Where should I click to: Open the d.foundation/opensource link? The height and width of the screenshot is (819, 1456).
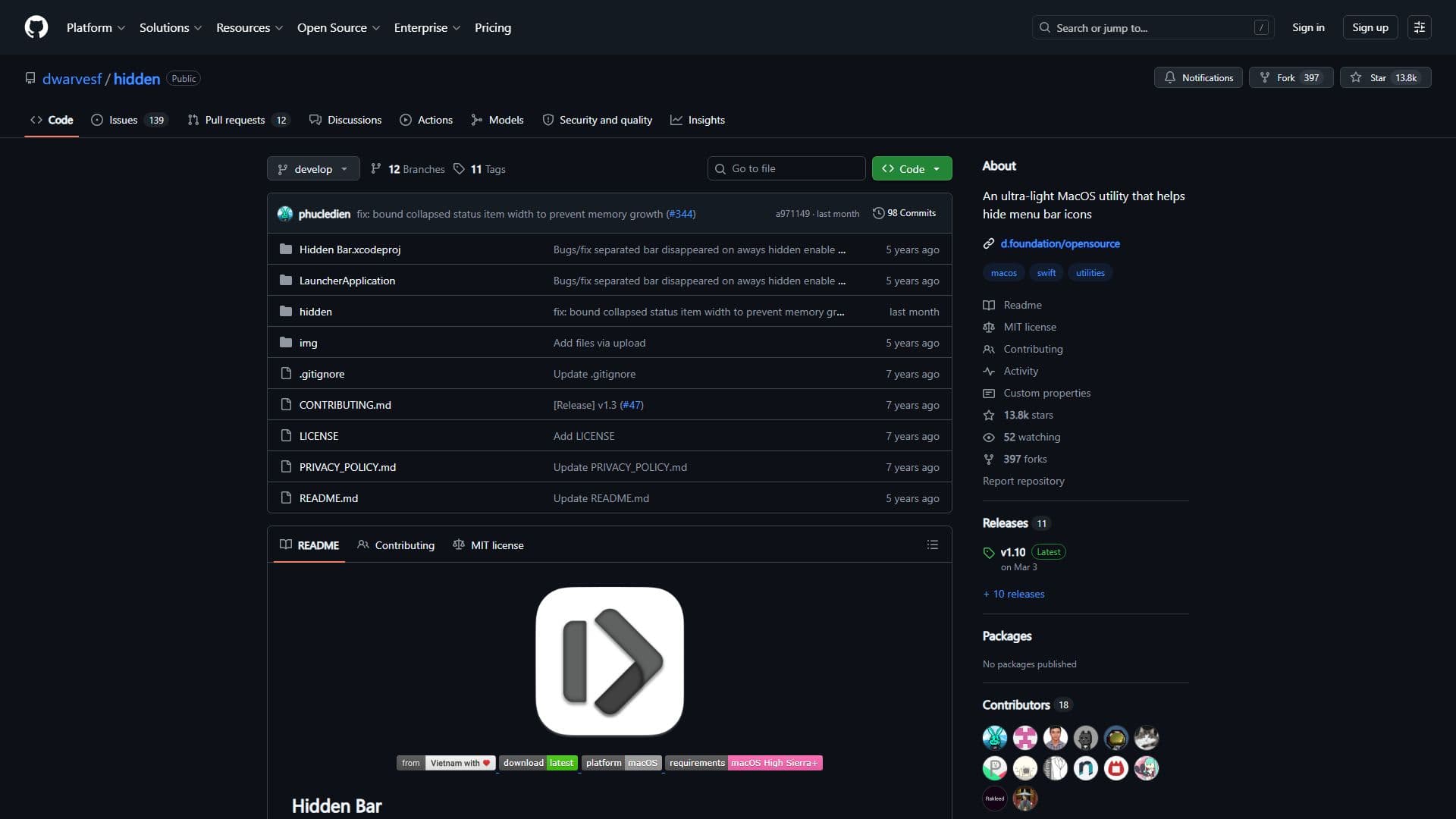[1059, 243]
